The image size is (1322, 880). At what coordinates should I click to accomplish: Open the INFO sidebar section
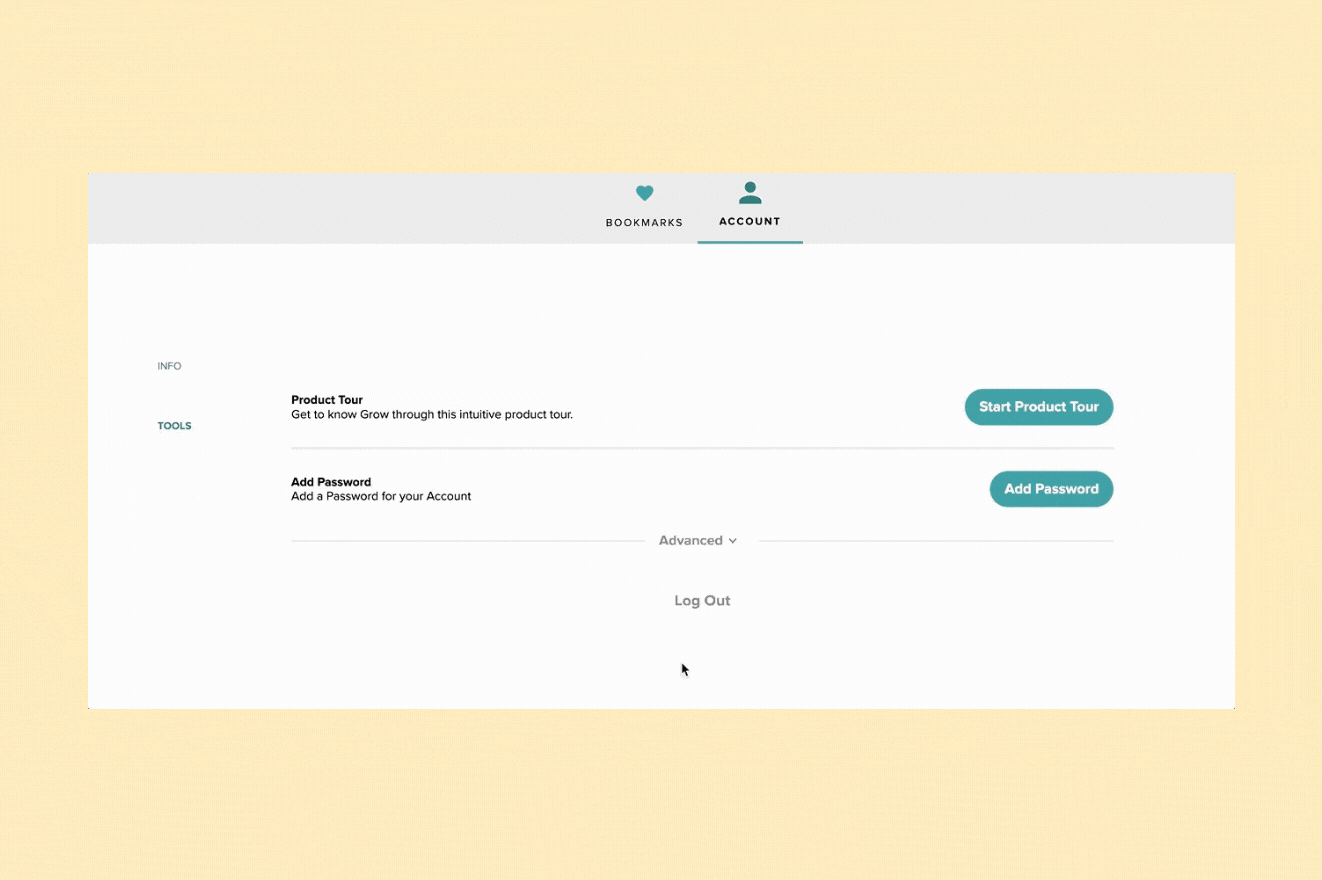(169, 366)
